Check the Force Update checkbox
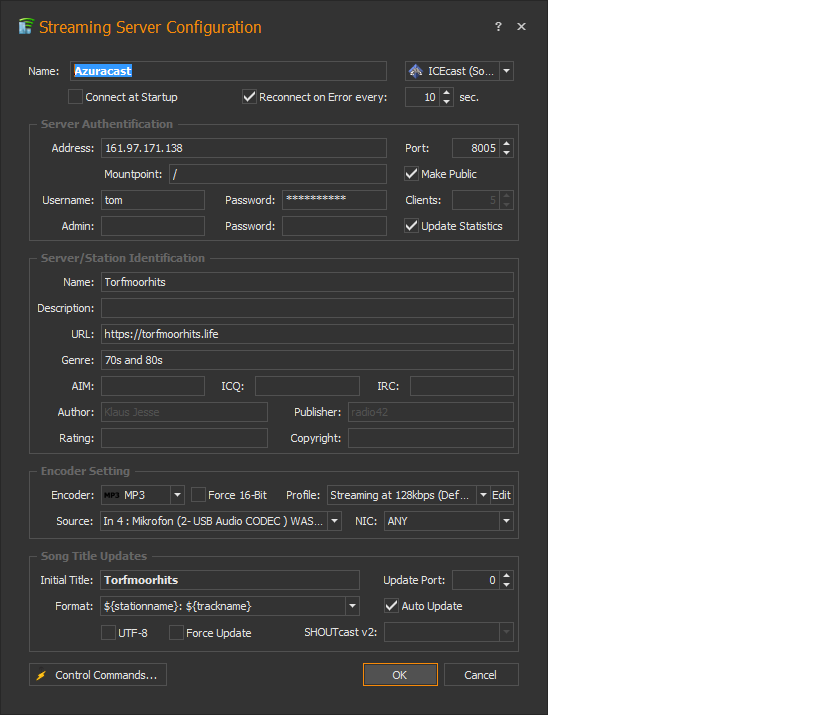 [176, 632]
